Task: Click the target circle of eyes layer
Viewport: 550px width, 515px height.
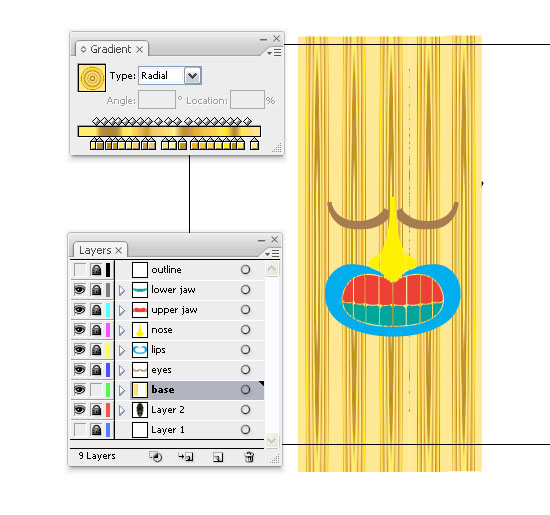Action: 246,369
